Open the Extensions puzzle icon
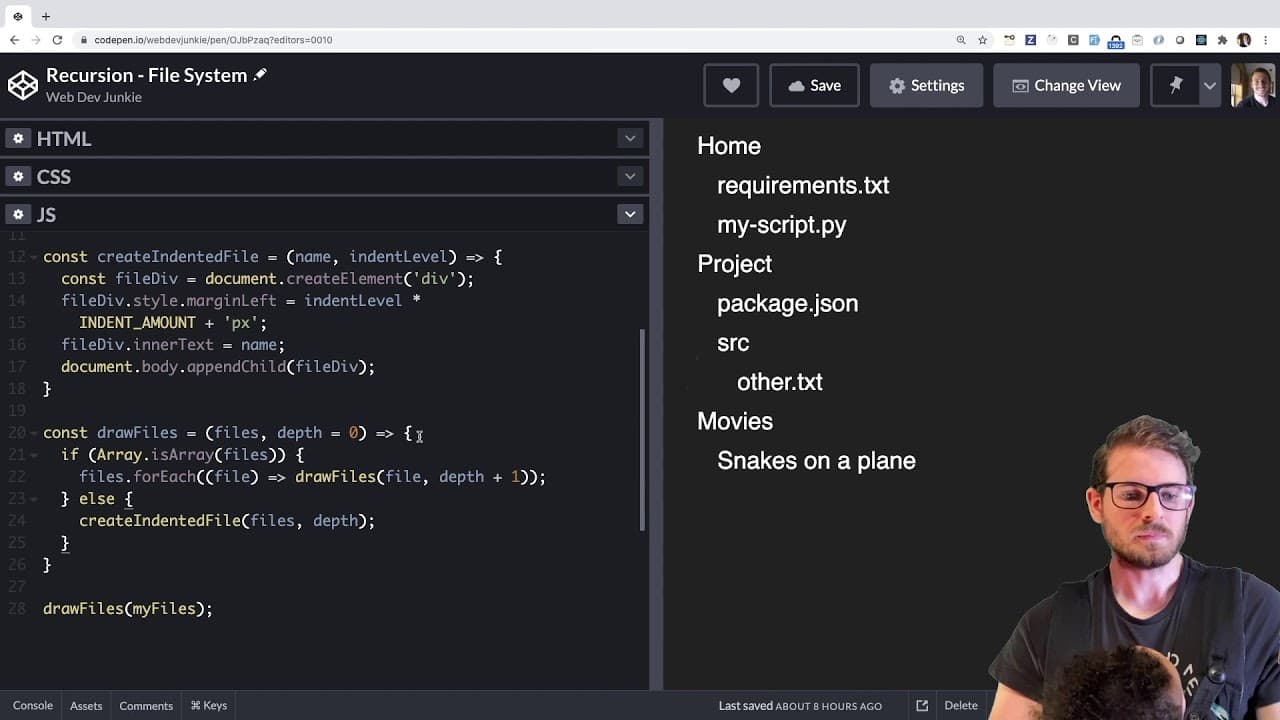Screen dimensions: 1280x720 click(1222, 40)
